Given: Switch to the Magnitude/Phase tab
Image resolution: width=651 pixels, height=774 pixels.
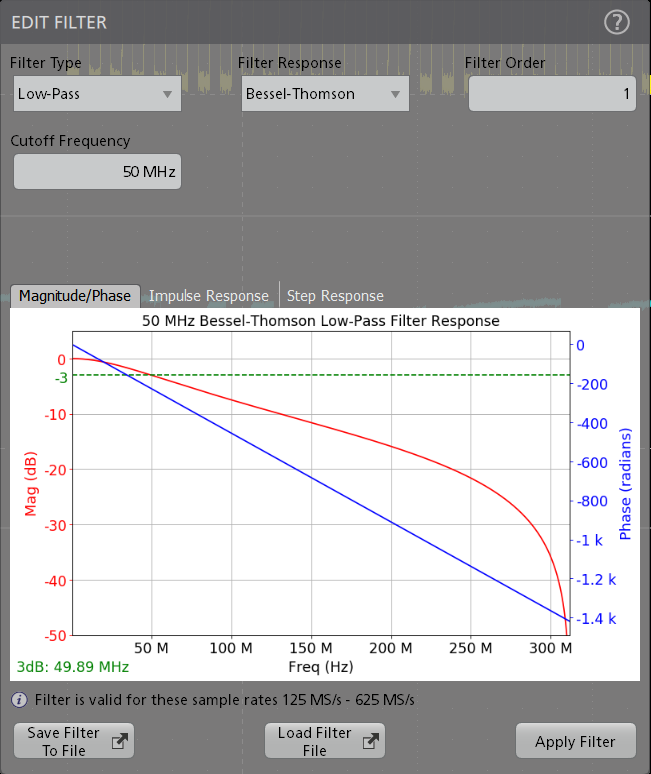Looking at the screenshot, I should click(x=75, y=296).
